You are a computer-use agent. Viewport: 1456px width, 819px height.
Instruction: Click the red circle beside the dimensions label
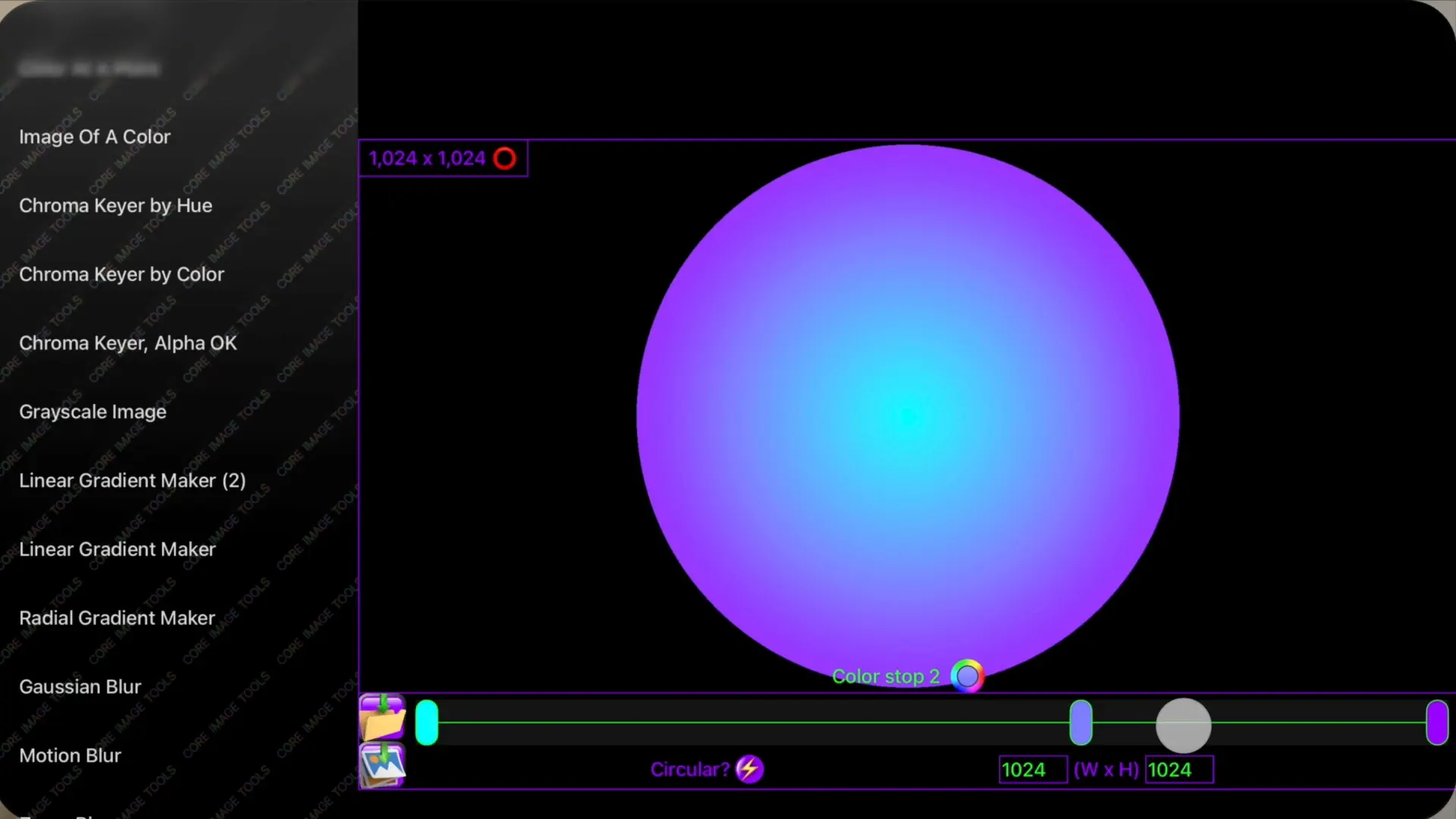coord(504,158)
